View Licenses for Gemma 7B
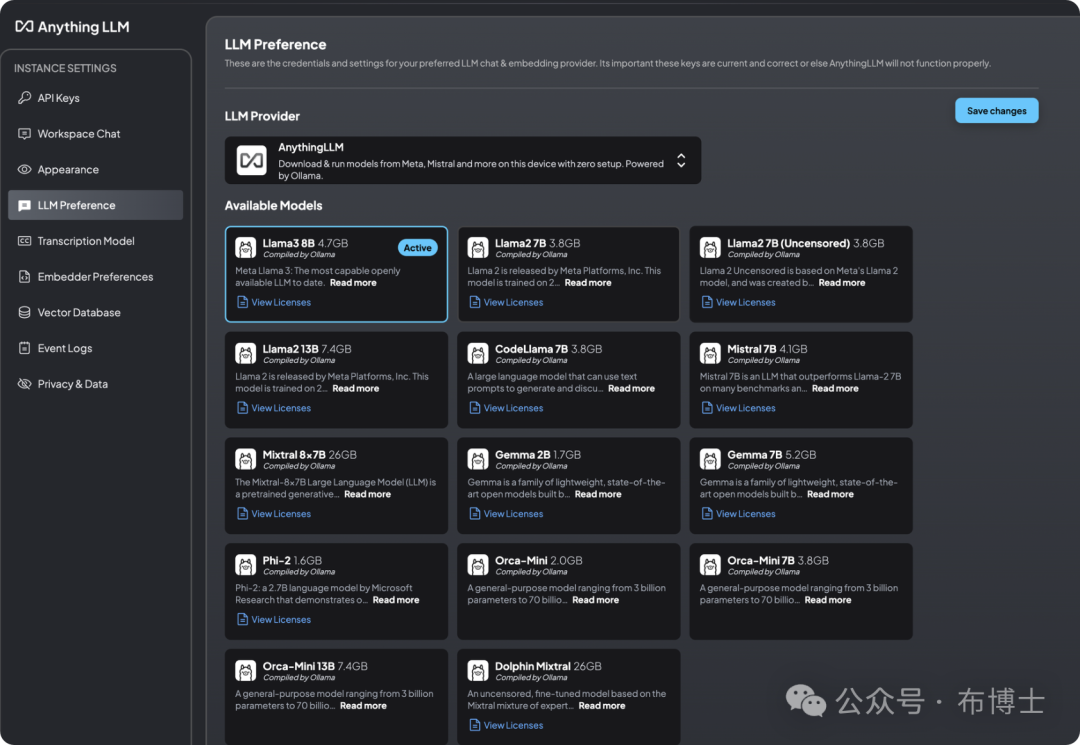The height and width of the screenshot is (745, 1080). (x=738, y=514)
